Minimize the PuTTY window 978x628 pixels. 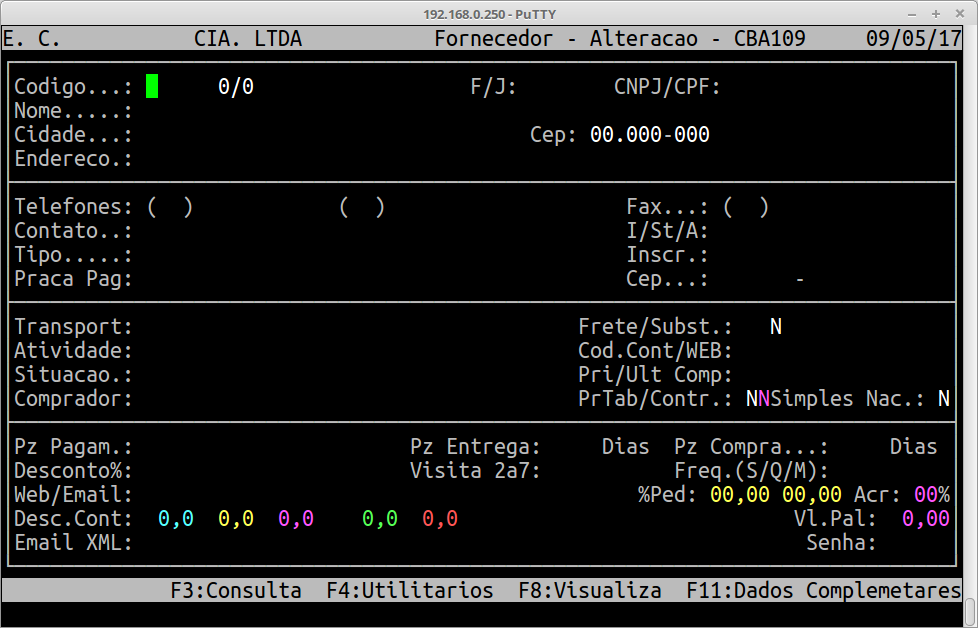(911, 14)
